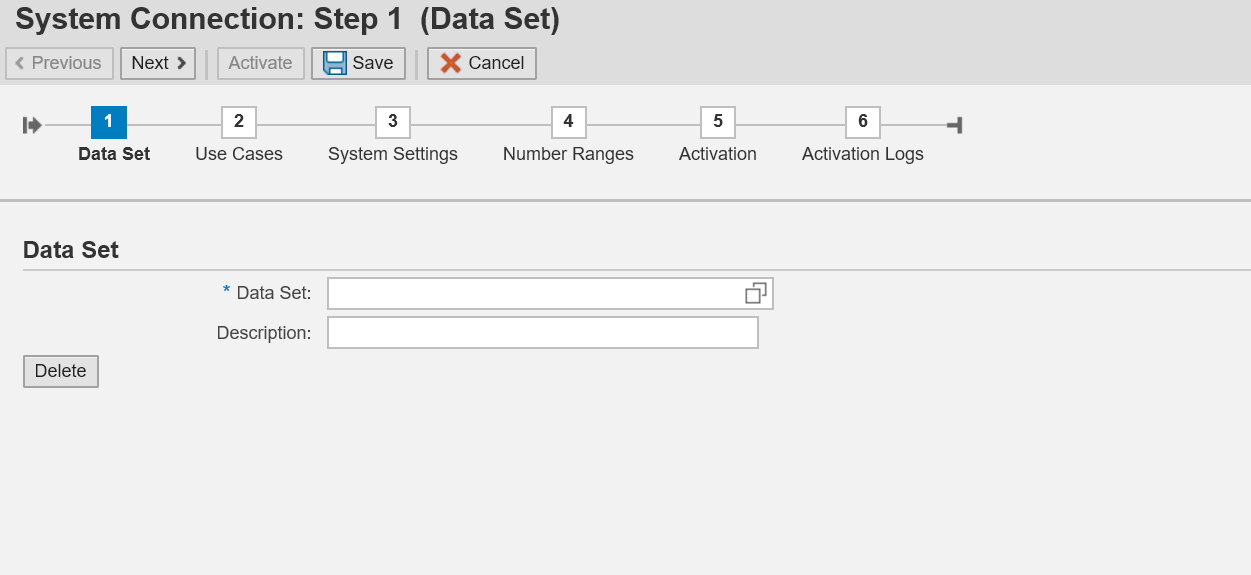
Task: Switch to System Settings step label
Action: (393, 154)
